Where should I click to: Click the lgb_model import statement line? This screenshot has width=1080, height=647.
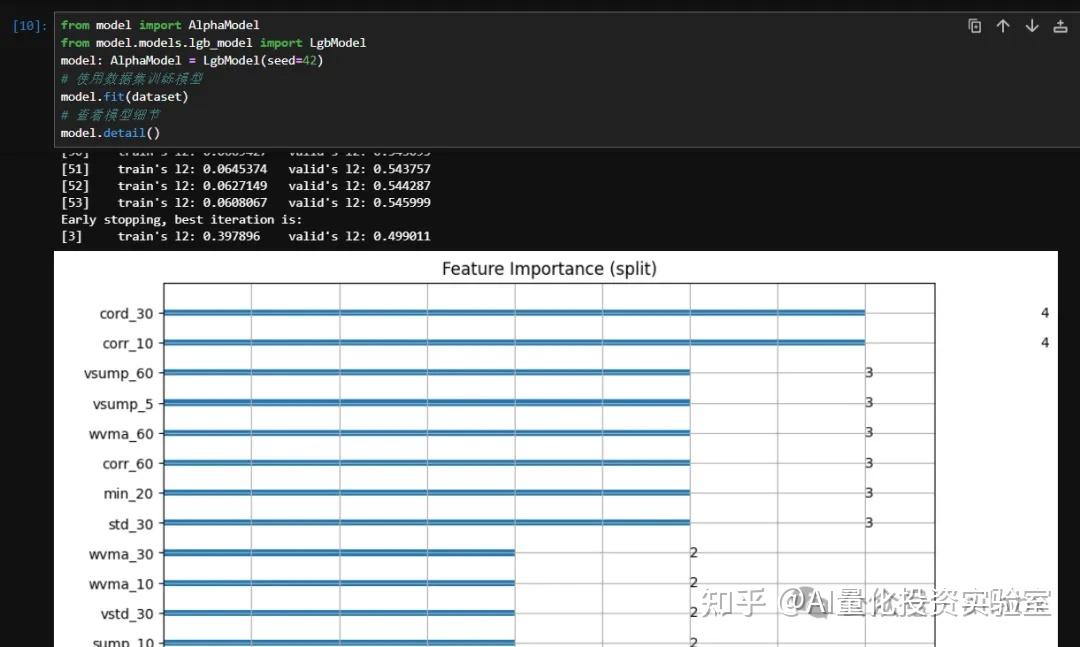pyautogui.click(x=213, y=43)
